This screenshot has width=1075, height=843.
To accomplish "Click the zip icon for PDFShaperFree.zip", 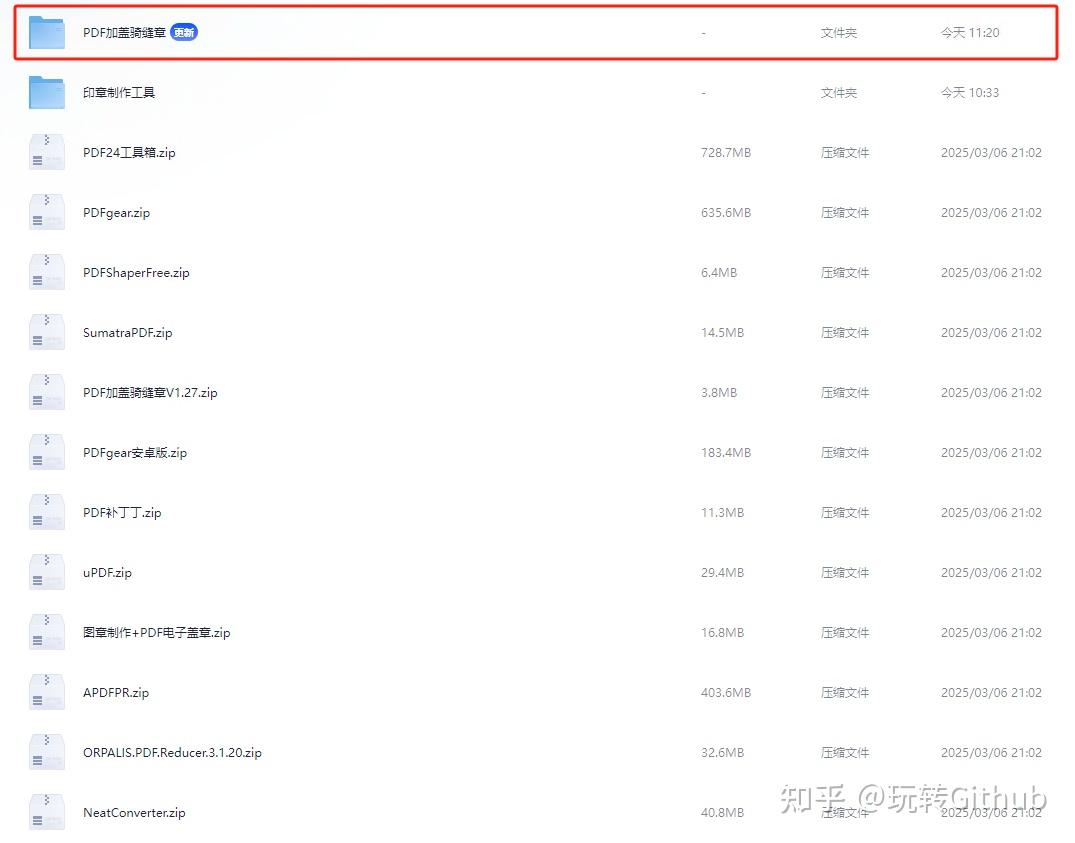I will pyautogui.click(x=47, y=272).
